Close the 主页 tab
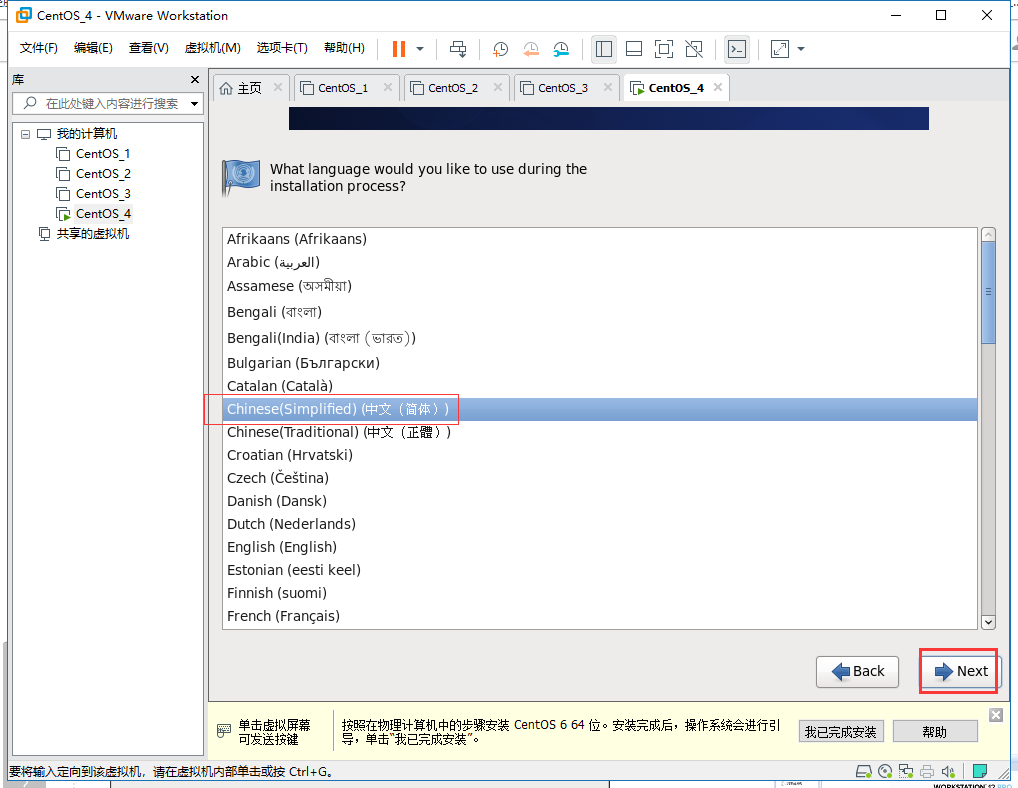The image size is (1018, 788). (278, 87)
